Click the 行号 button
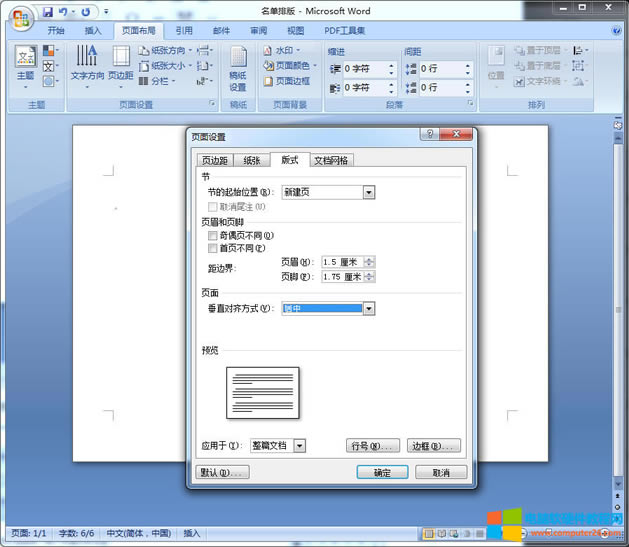Image resolution: width=629 pixels, height=547 pixels. pyautogui.click(x=374, y=445)
